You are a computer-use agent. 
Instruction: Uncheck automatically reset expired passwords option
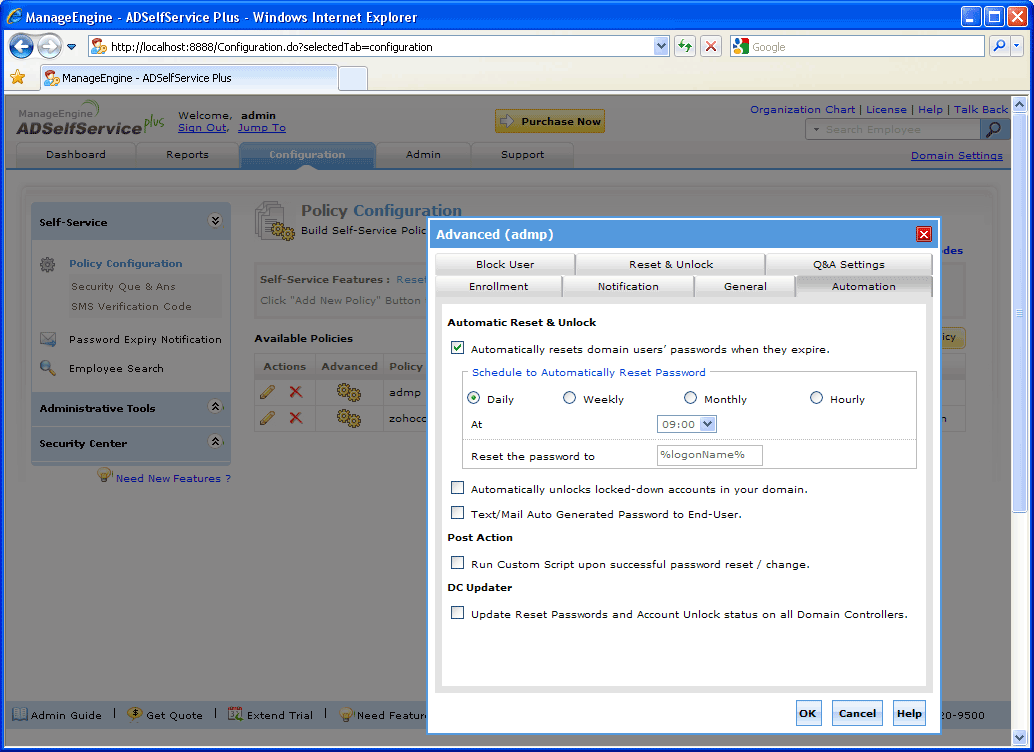[458, 348]
